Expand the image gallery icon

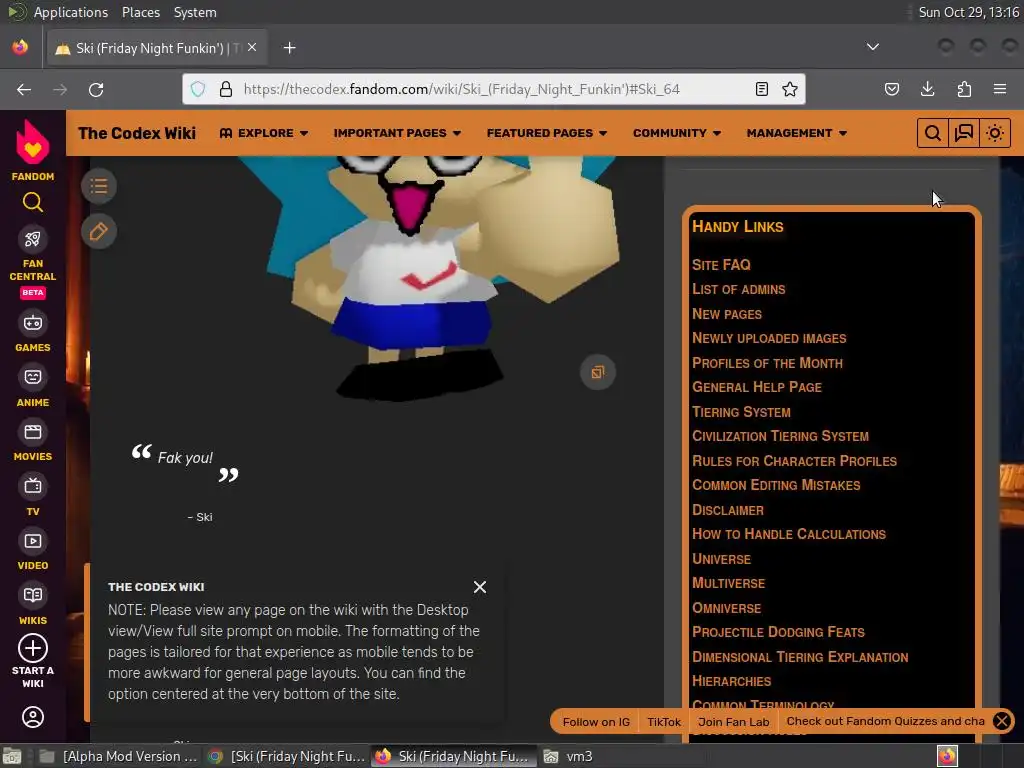[x=598, y=372]
